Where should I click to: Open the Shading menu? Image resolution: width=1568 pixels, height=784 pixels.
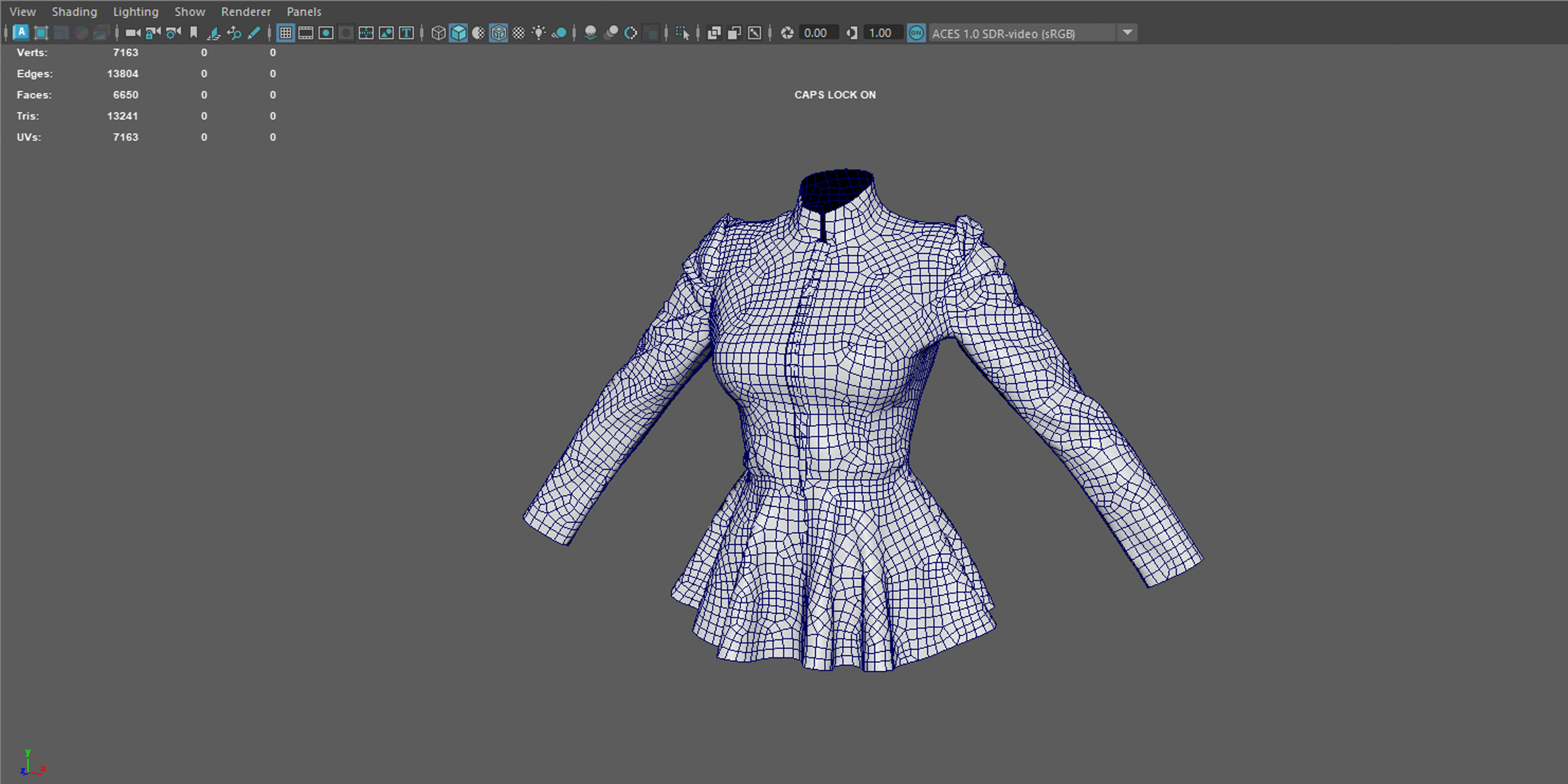(x=74, y=11)
